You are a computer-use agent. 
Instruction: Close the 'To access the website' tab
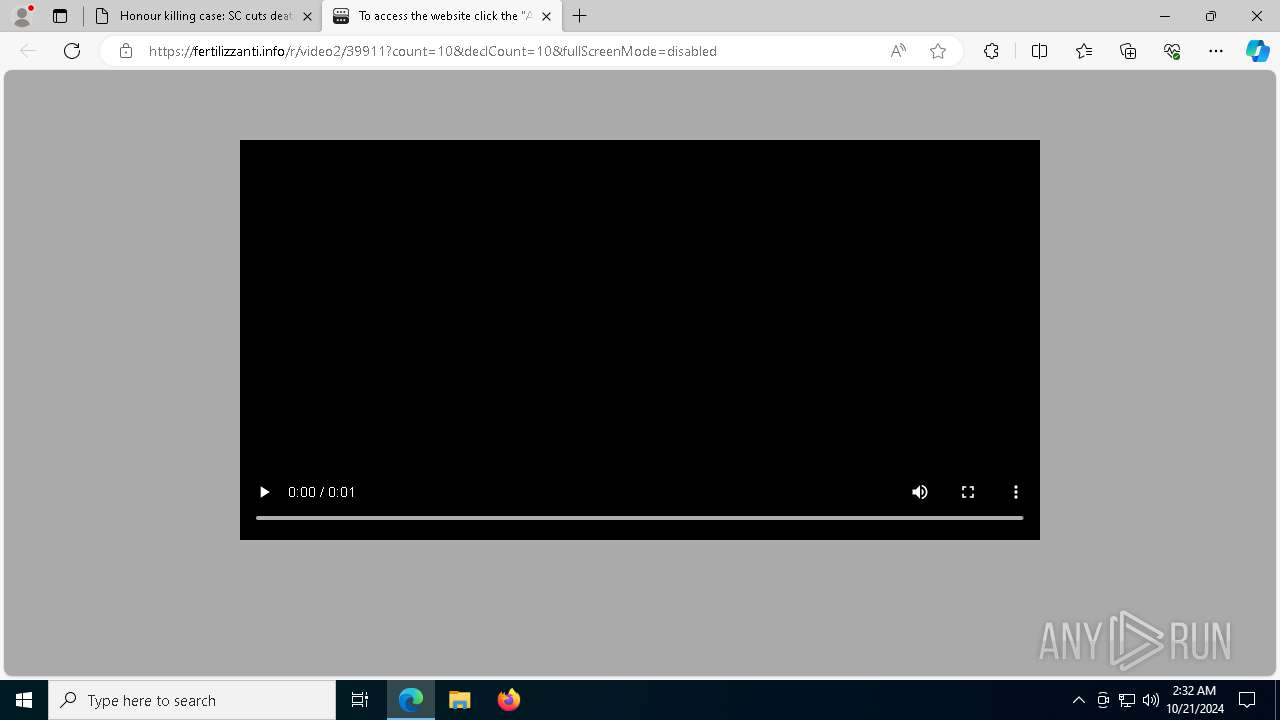point(546,16)
